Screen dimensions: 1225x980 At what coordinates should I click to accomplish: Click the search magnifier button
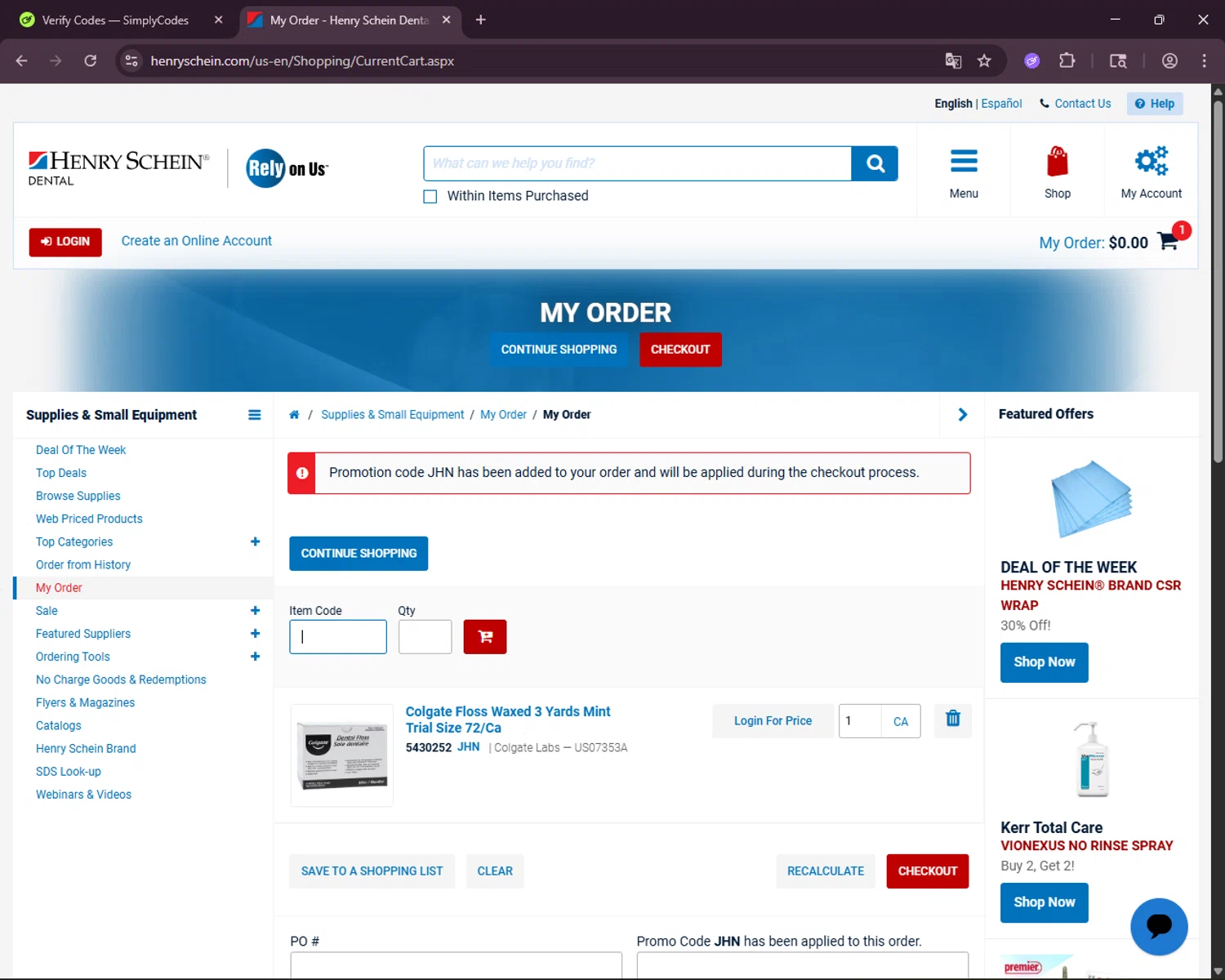[875, 163]
